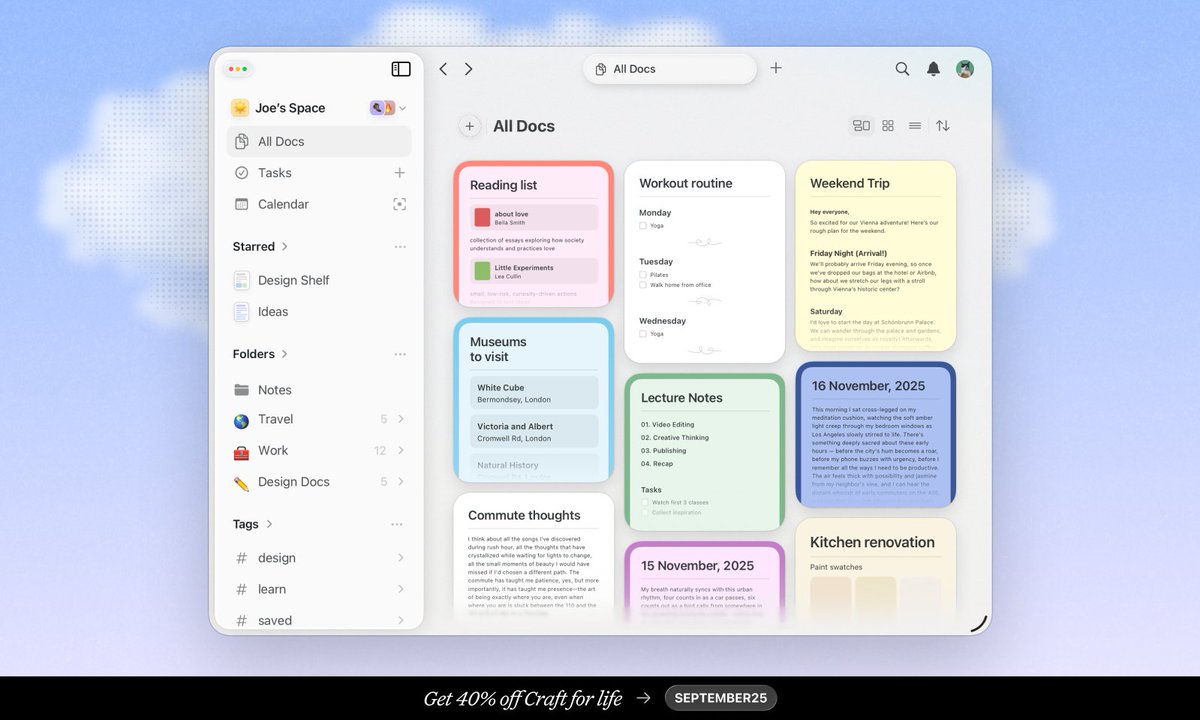Screen dimensions: 1200x720
Task: Check Watch first 3 classes task
Action: point(644,502)
